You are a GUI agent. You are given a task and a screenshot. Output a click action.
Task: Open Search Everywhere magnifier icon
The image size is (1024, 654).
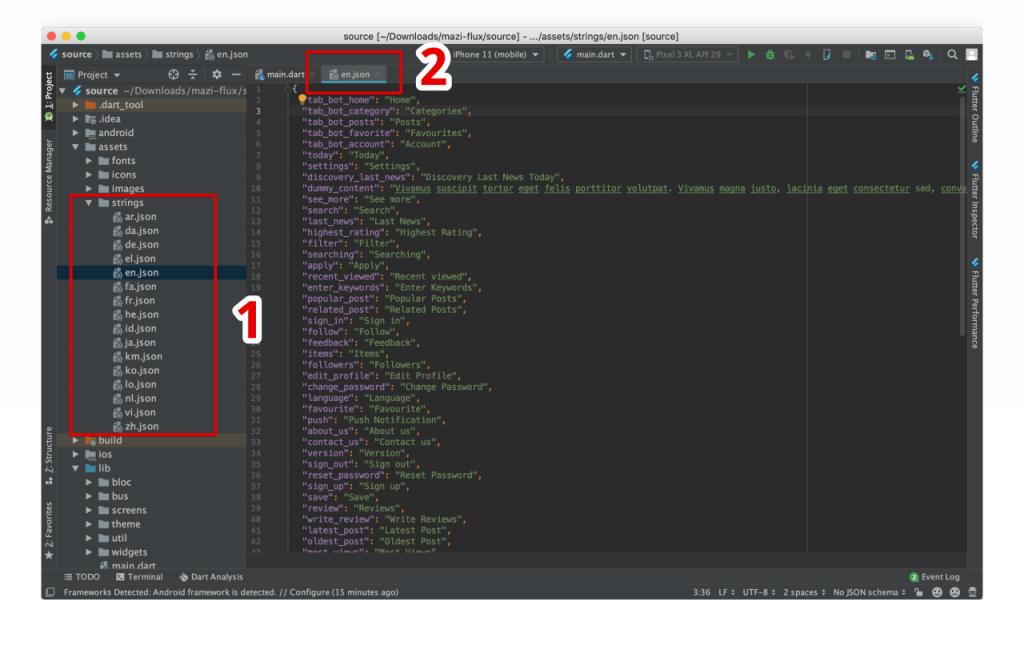[x=952, y=55]
